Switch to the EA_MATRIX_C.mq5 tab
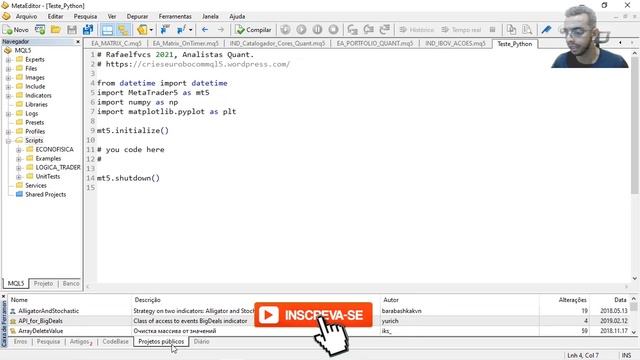The width and height of the screenshot is (640, 360). 116,43
